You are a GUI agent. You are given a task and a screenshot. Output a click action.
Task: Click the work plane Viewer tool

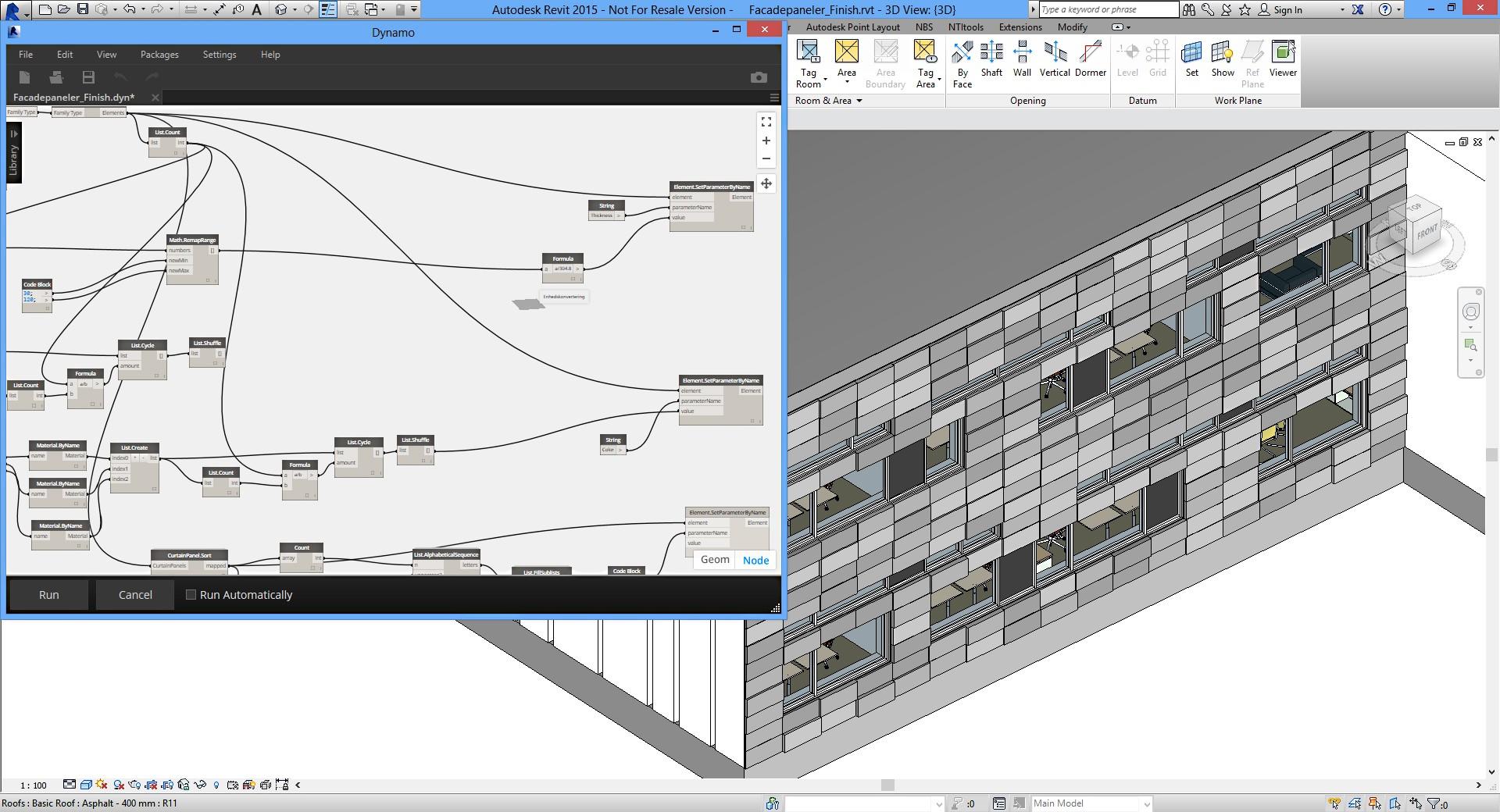coord(1283,60)
